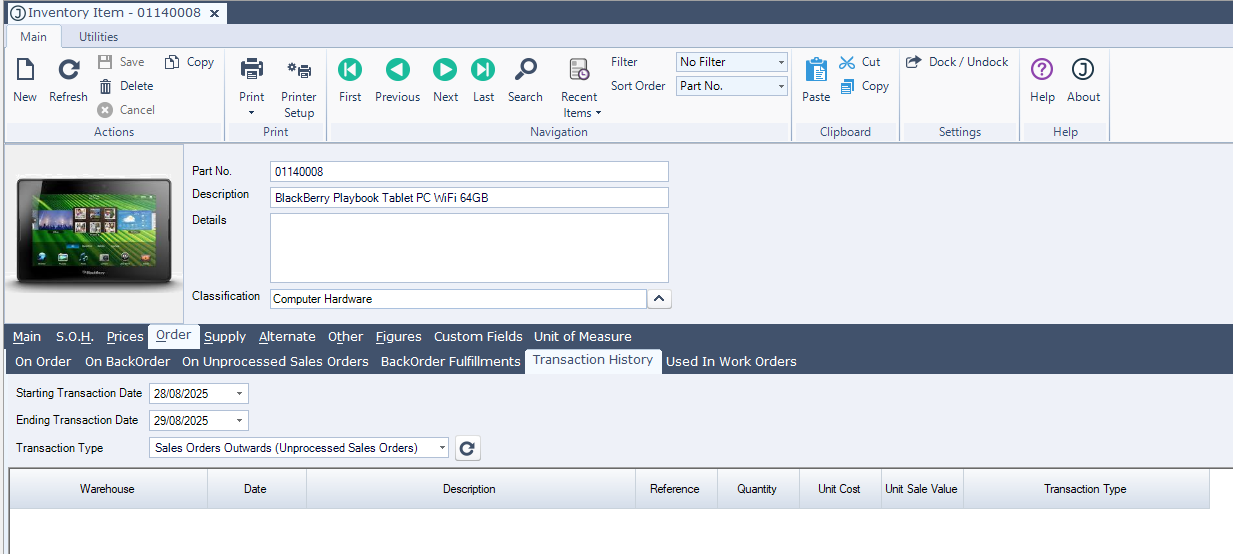Screen dimensions: 1233x554
Task: Open the Sort Order dropdown
Action: (781, 86)
